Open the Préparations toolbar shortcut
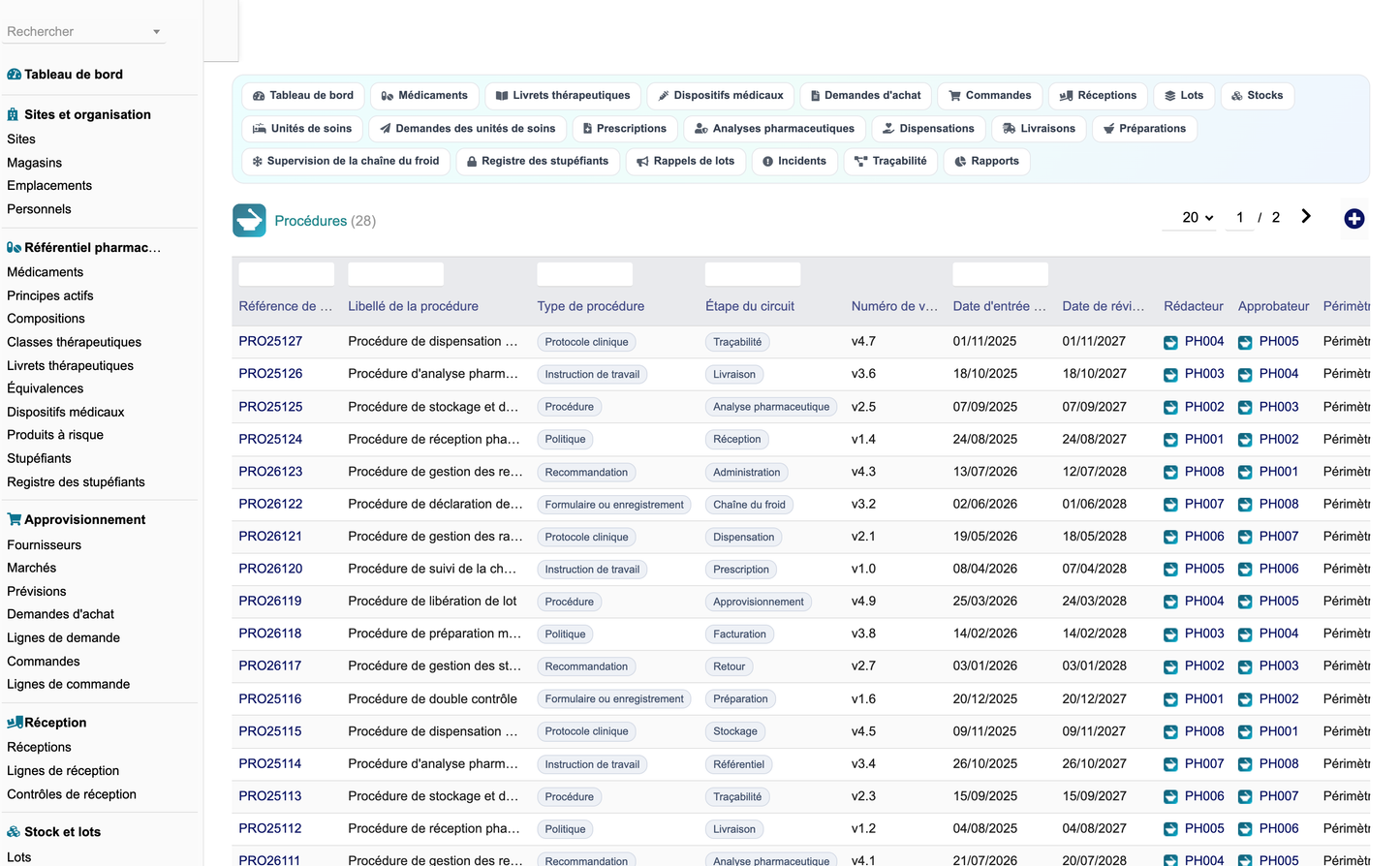1400x866 pixels. [1144, 129]
